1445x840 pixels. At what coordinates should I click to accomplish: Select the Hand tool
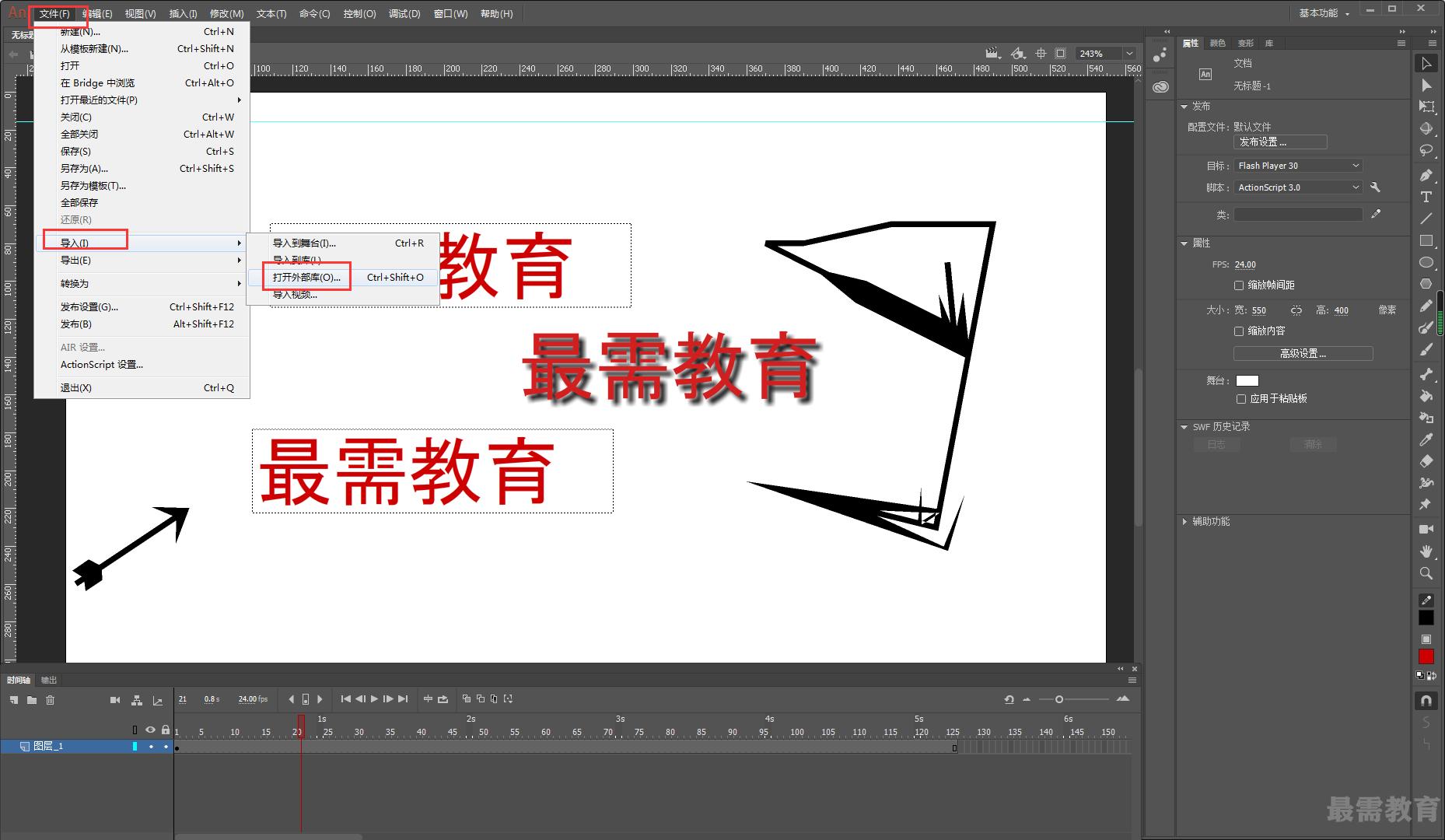point(1426,551)
